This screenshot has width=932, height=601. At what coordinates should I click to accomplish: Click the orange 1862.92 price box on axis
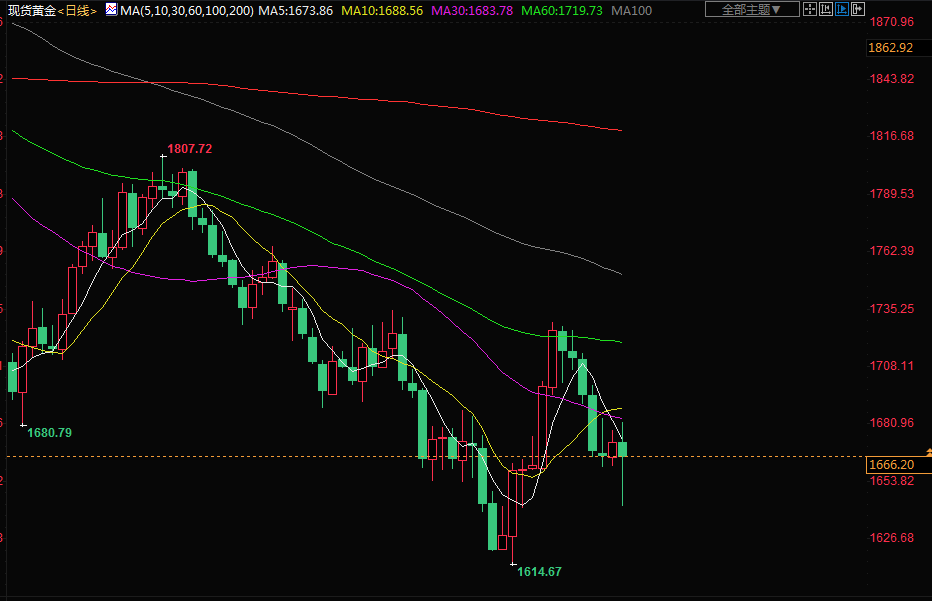click(892, 48)
